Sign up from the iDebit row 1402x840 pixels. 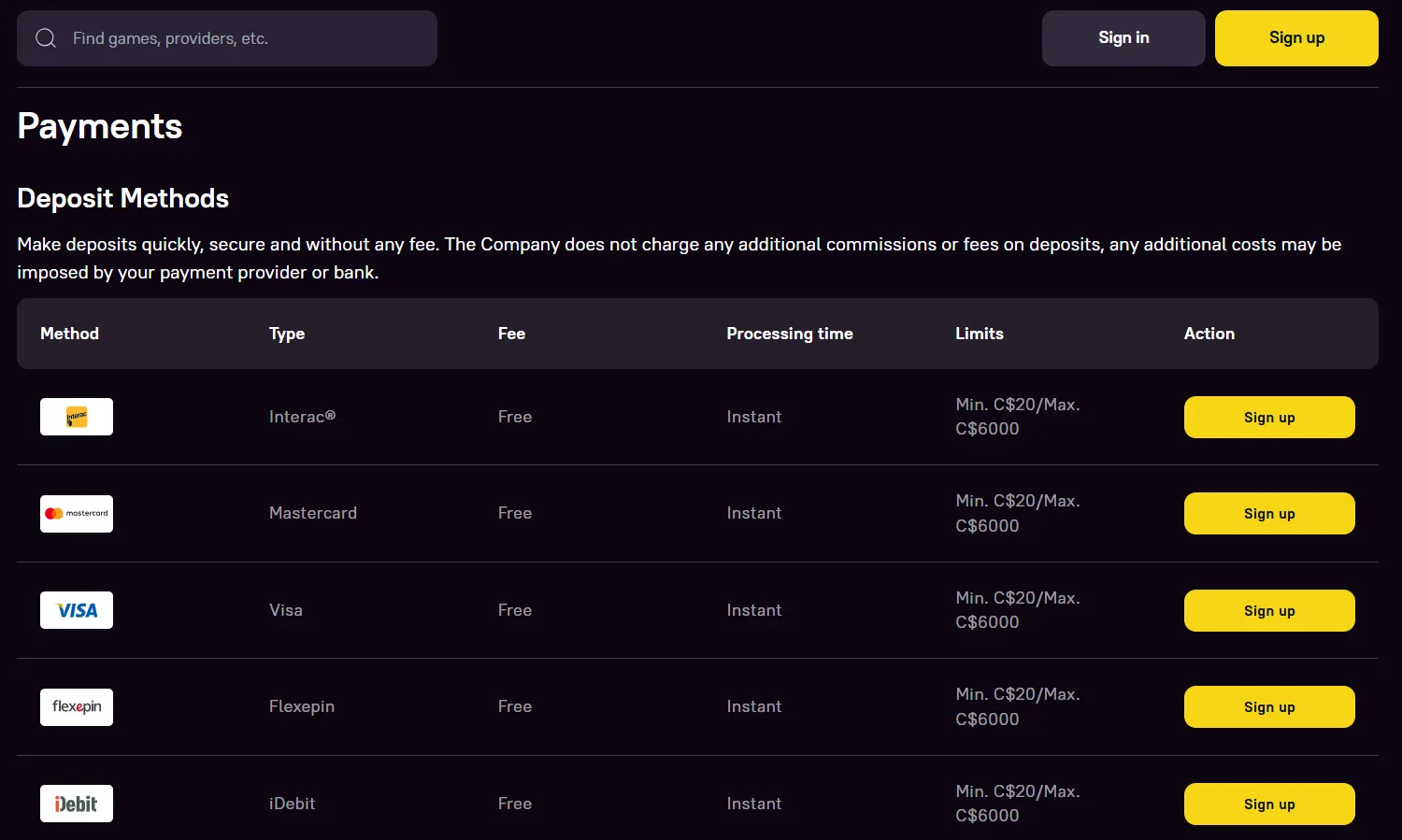pyautogui.click(x=1269, y=804)
